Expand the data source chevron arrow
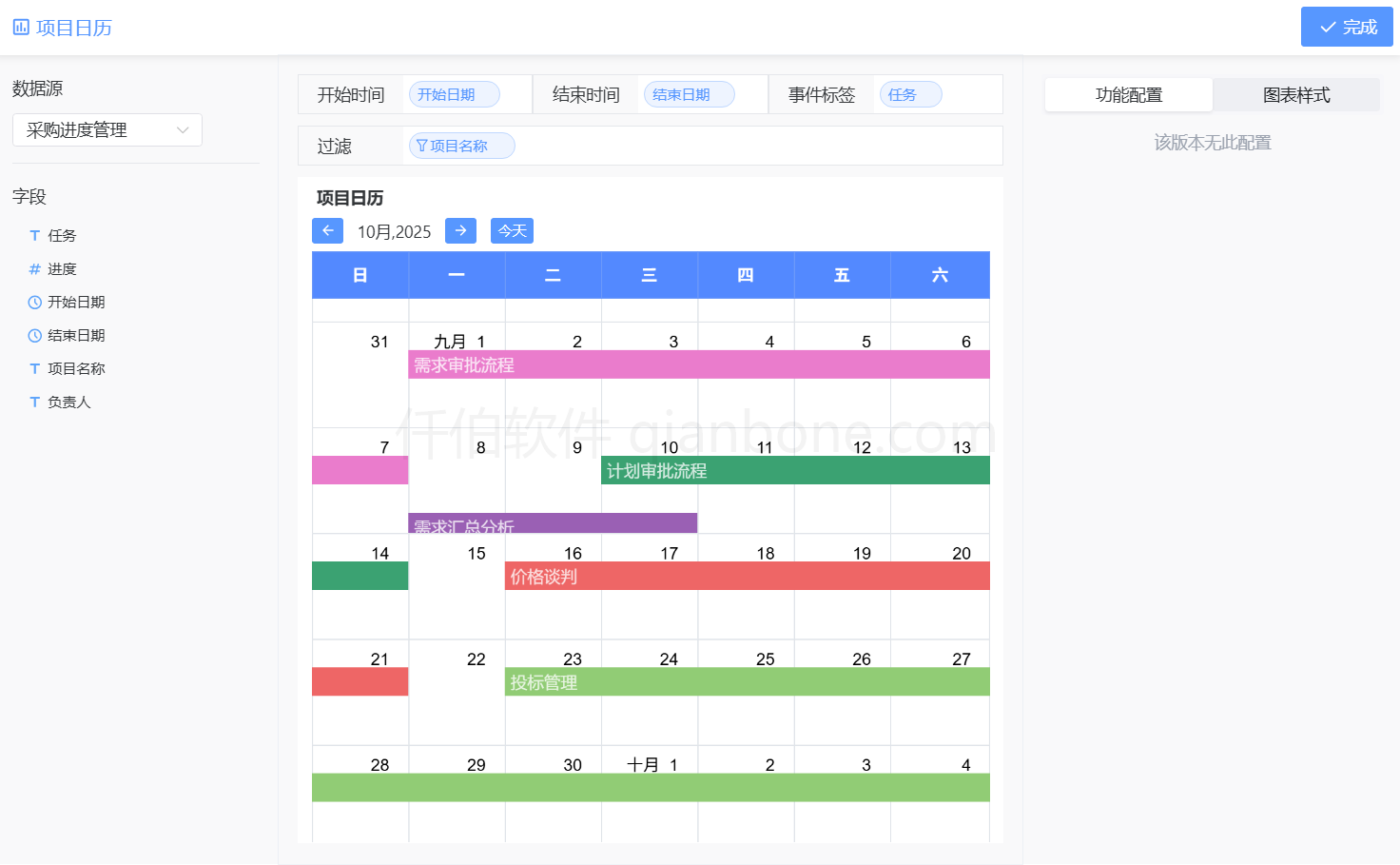 [x=183, y=130]
